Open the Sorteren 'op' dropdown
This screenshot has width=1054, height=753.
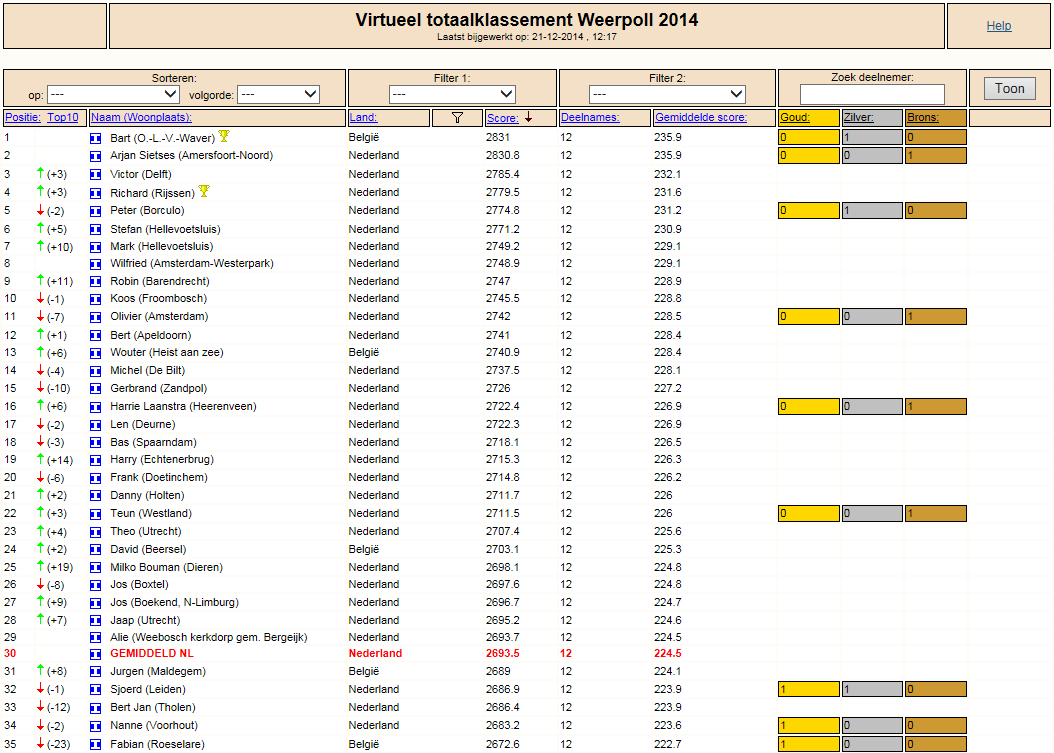[x=113, y=94]
